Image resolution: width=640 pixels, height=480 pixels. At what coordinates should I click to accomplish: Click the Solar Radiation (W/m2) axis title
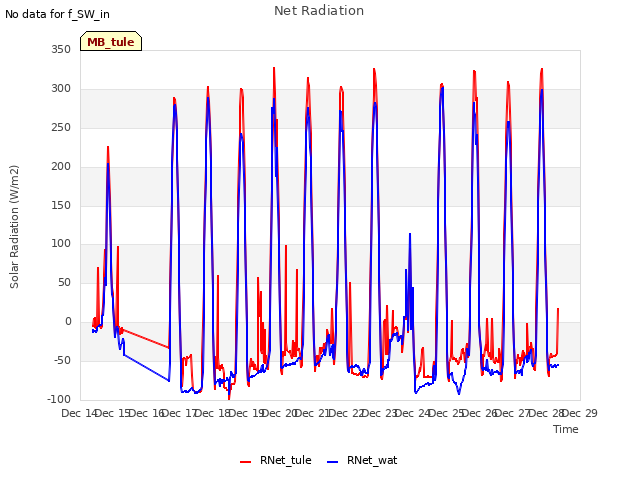14,227
